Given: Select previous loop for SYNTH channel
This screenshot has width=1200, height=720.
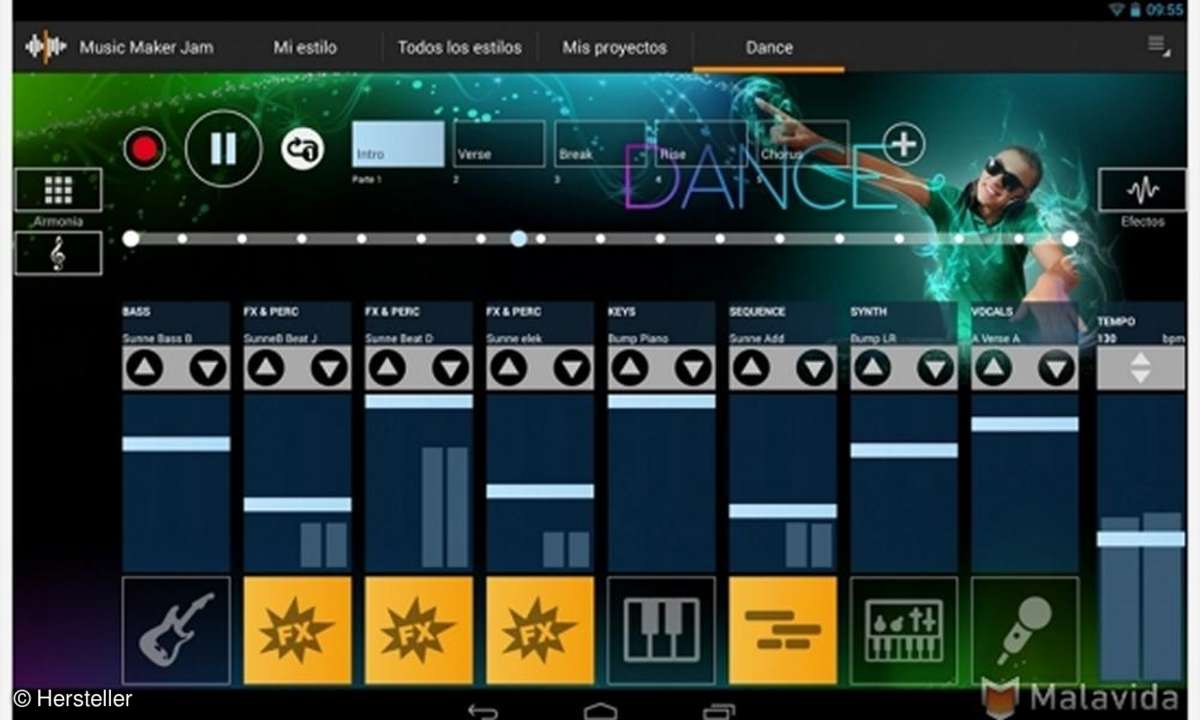Looking at the screenshot, I should tap(872, 369).
